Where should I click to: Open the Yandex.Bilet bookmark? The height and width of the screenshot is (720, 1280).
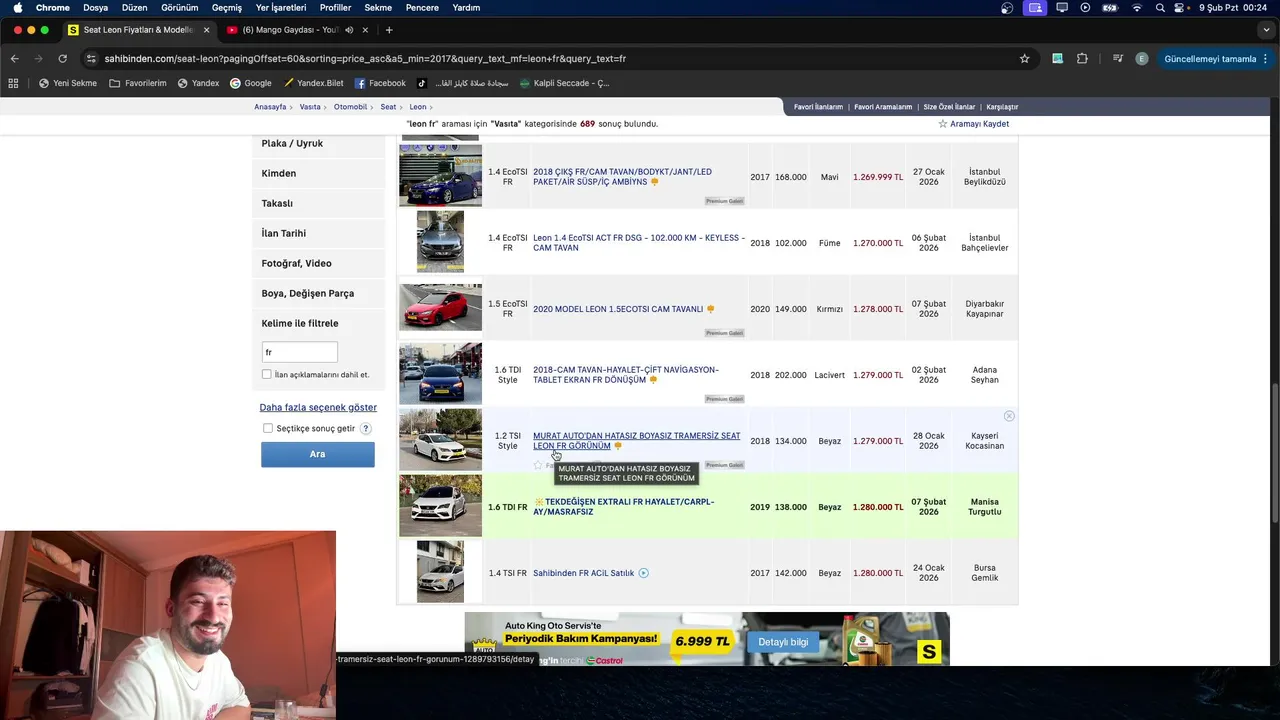(x=313, y=83)
